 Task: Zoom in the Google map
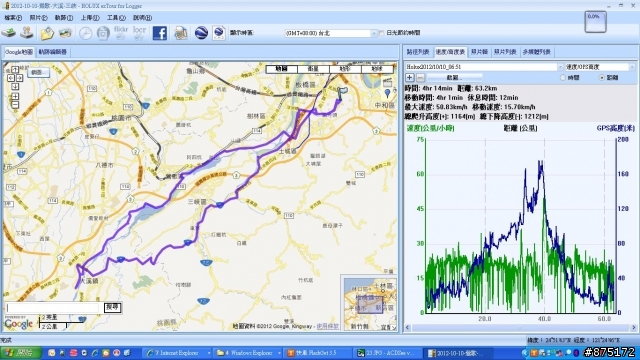pos(15,96)
